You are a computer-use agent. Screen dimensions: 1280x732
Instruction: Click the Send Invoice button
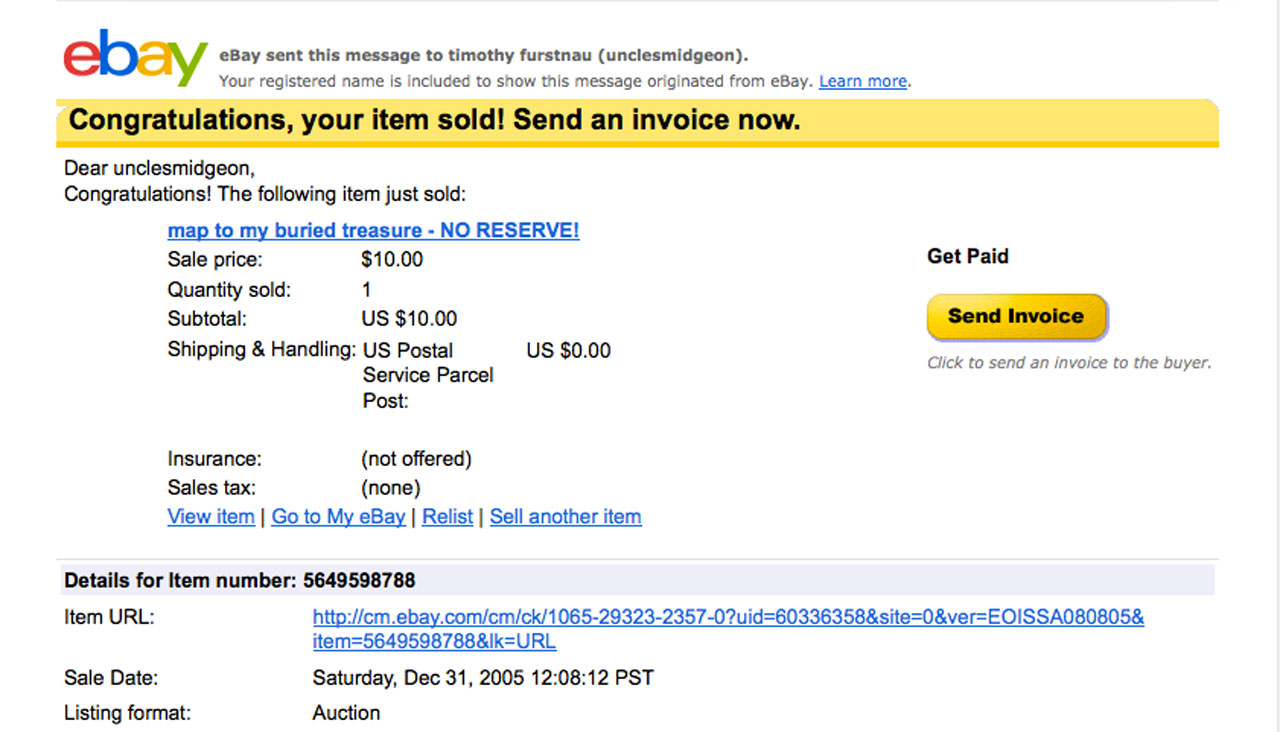(1016, 316)
